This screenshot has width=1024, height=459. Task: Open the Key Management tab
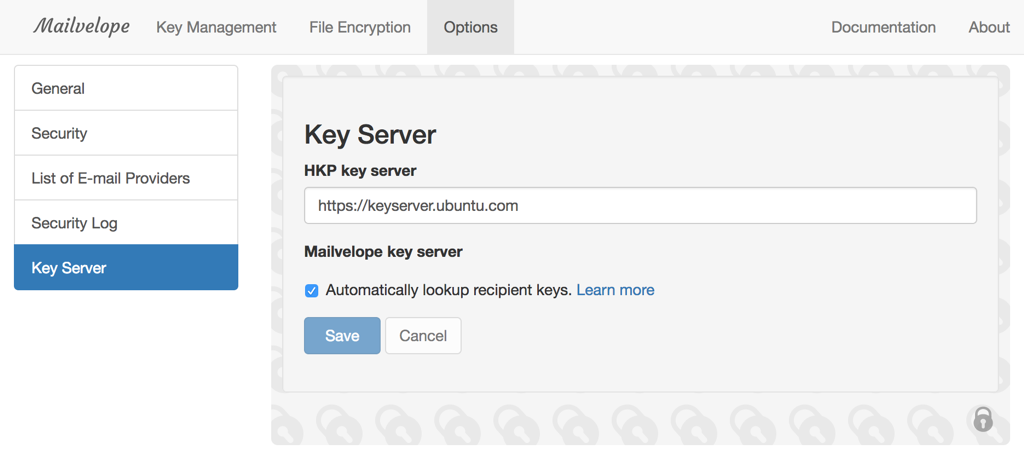pyautogui.click(x=216, y=27)
